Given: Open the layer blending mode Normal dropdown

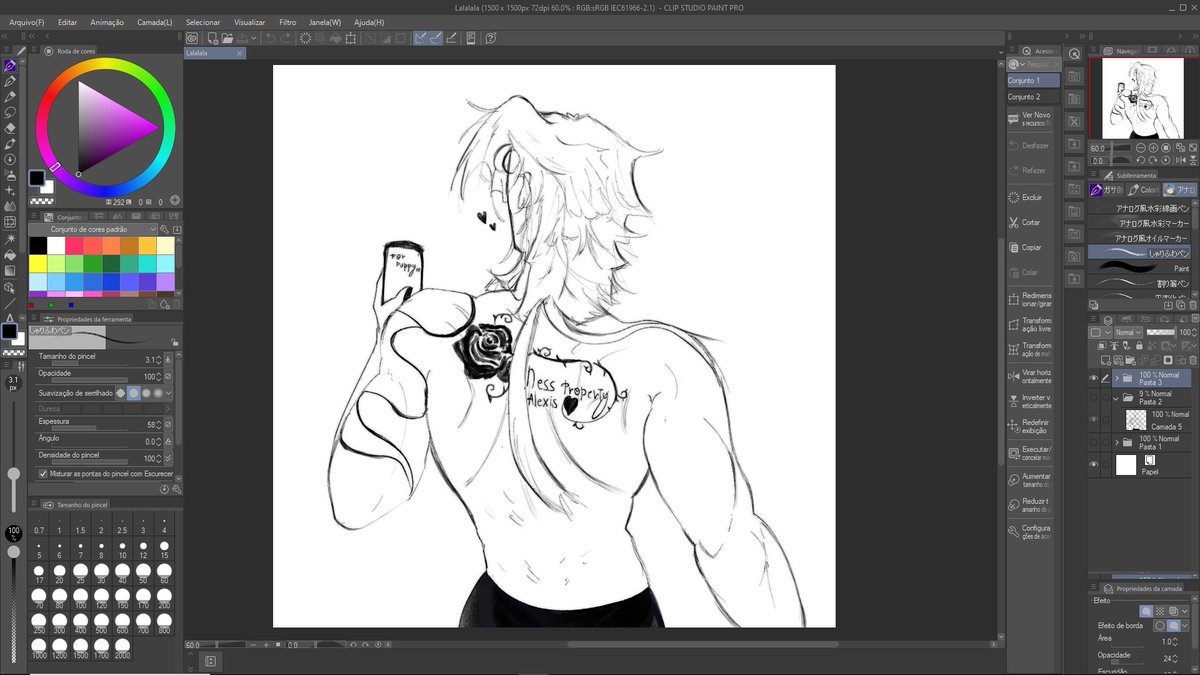Looking at the screenshot, I should click(1128, 333).
